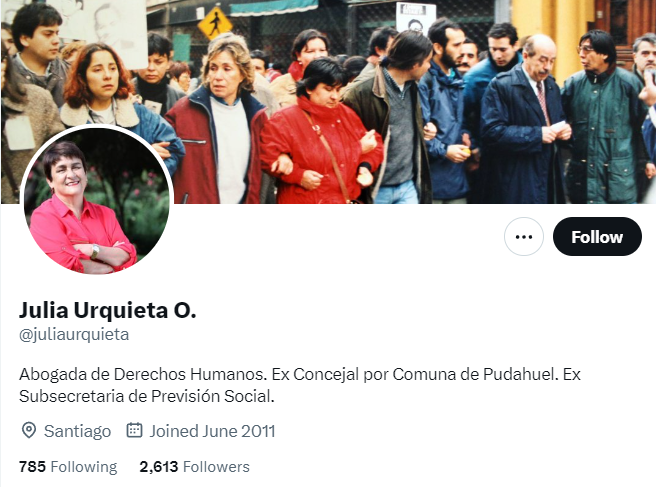This screenshot has height=487, width=656.
Task: Click the yellow pedestrian sign in banner
Action: point(215,23)
